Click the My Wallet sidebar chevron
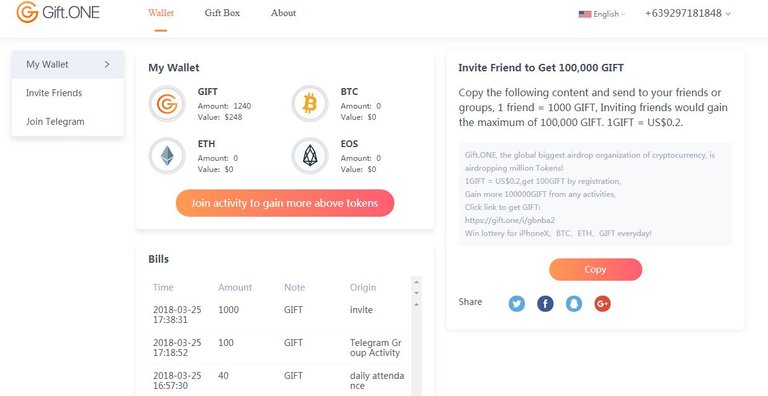Image resolution: width=768 pixels, height=396 pixels. point(107,64)
